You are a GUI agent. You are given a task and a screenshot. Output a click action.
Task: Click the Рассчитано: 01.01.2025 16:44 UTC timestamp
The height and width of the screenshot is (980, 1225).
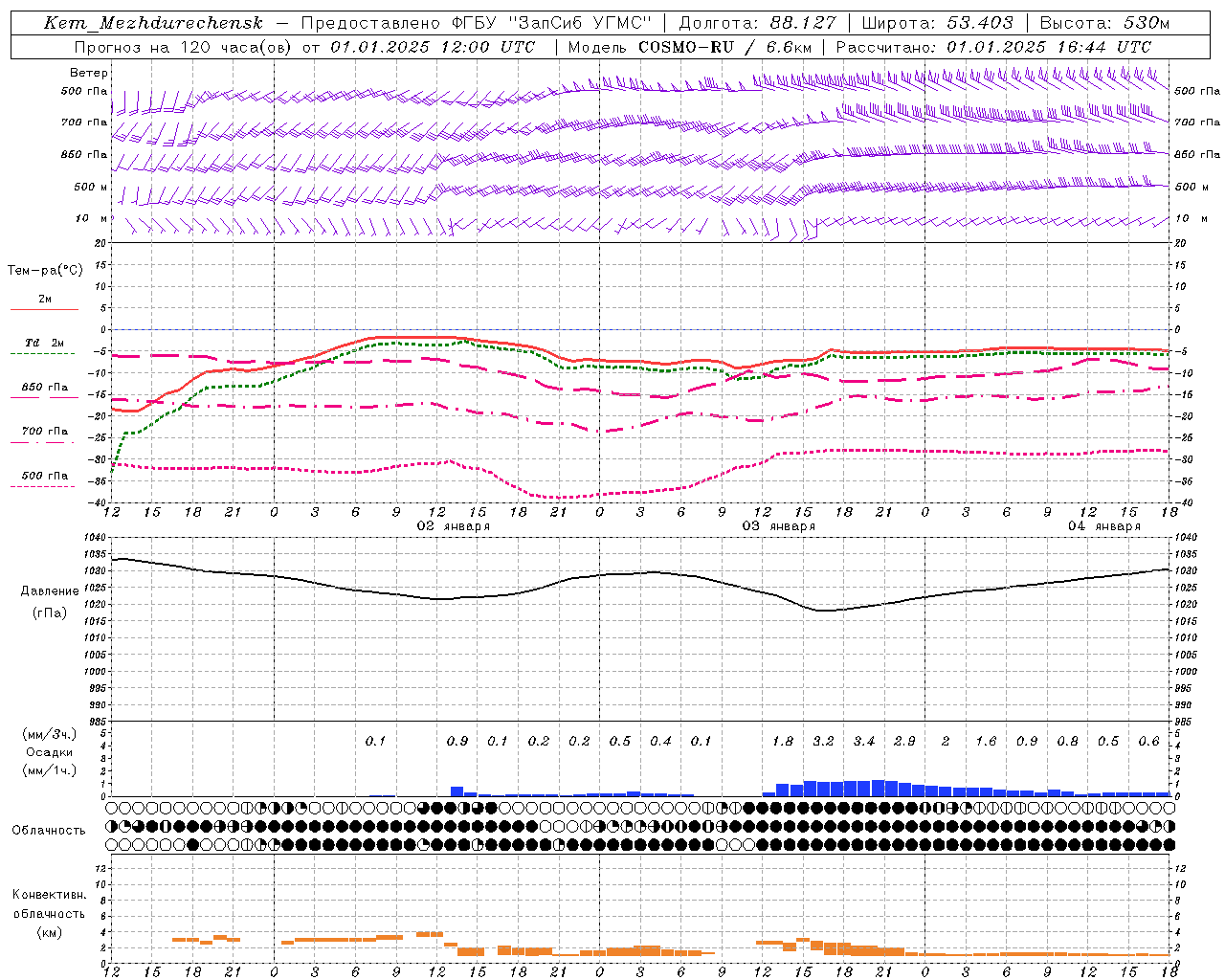[x=993, y=47]
